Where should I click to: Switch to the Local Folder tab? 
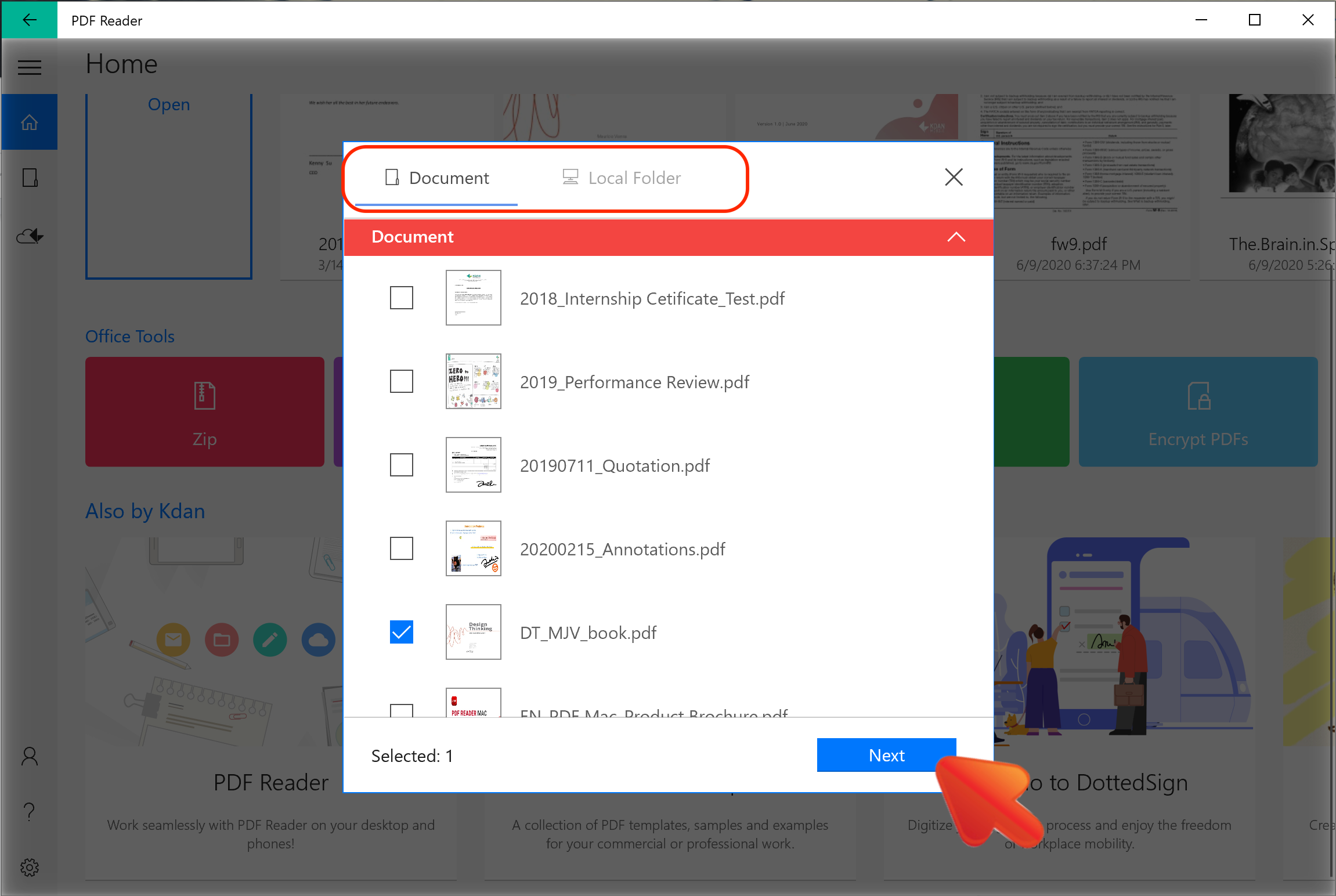622,178
